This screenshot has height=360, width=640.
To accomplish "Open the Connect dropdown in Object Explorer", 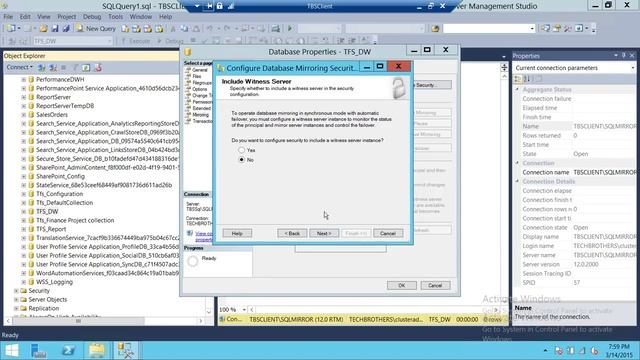I will [x=19, y=67].
